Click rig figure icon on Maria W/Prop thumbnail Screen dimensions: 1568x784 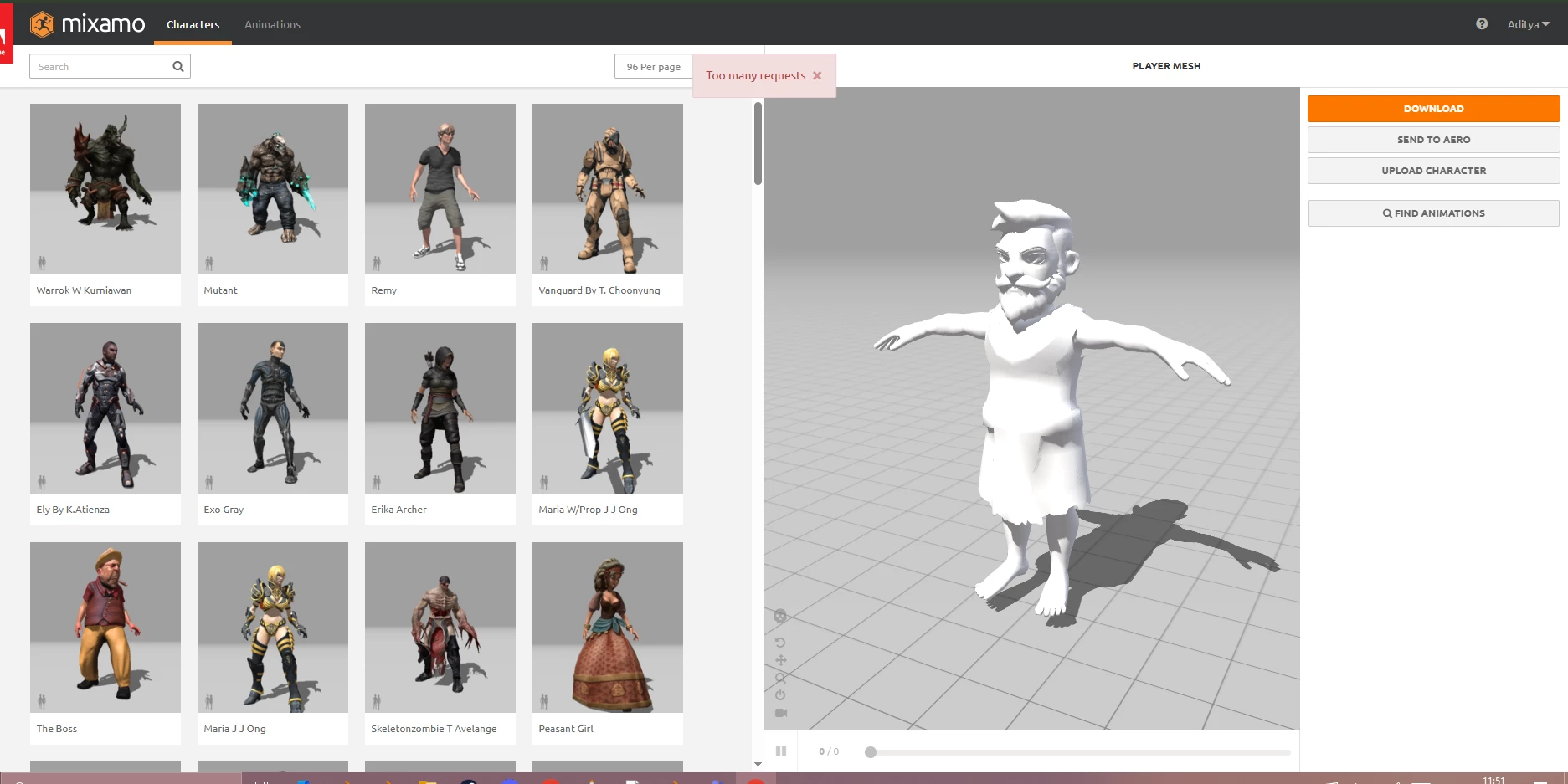tap(544, 483)
